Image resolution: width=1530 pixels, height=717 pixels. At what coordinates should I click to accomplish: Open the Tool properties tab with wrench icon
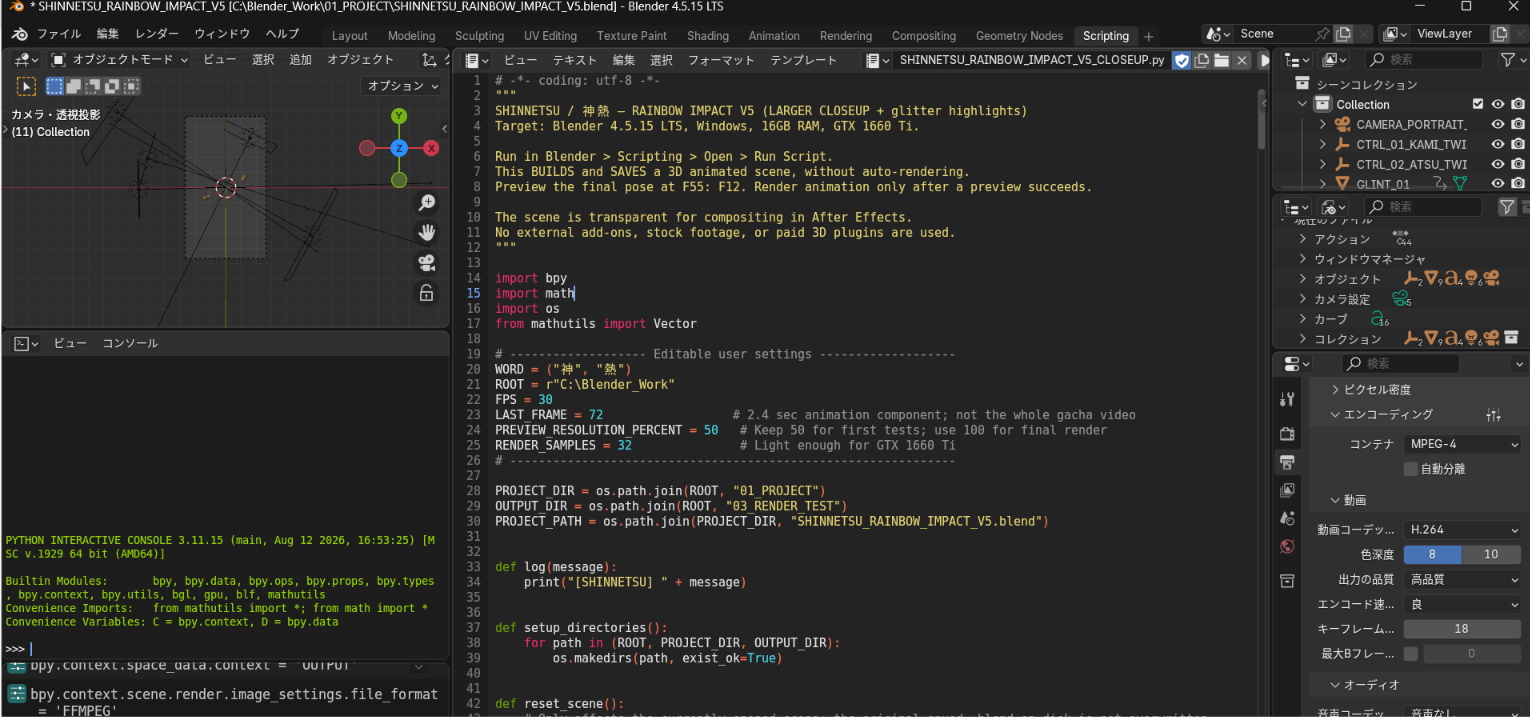pos(1287,400)
